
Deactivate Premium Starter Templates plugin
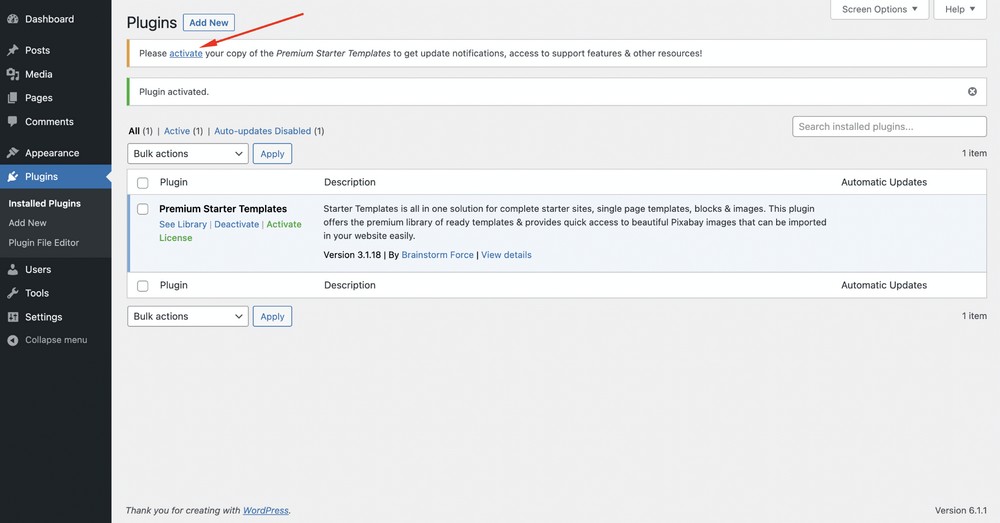[x=237, y=225]
